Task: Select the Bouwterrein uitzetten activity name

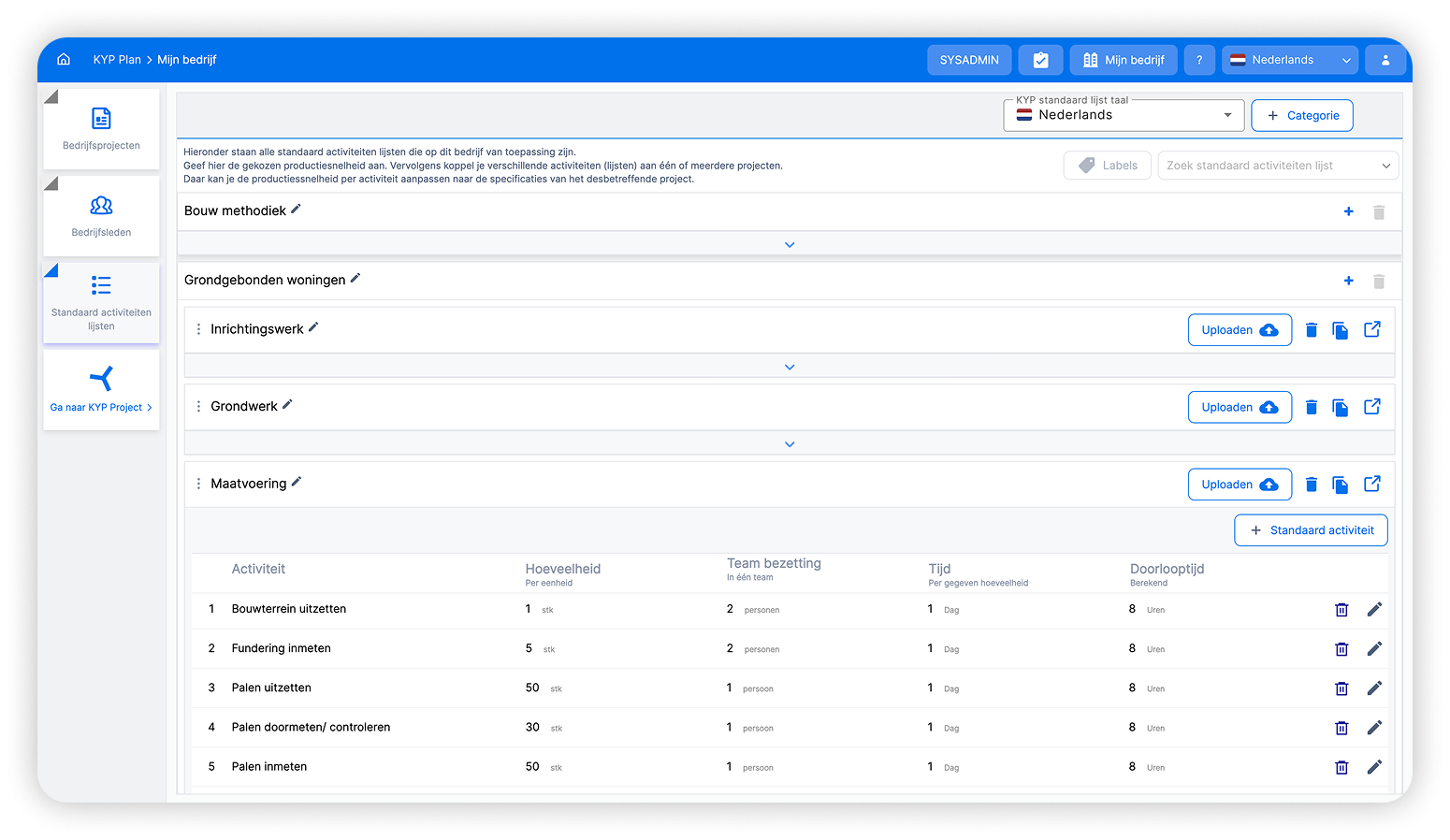Action: 289,609
